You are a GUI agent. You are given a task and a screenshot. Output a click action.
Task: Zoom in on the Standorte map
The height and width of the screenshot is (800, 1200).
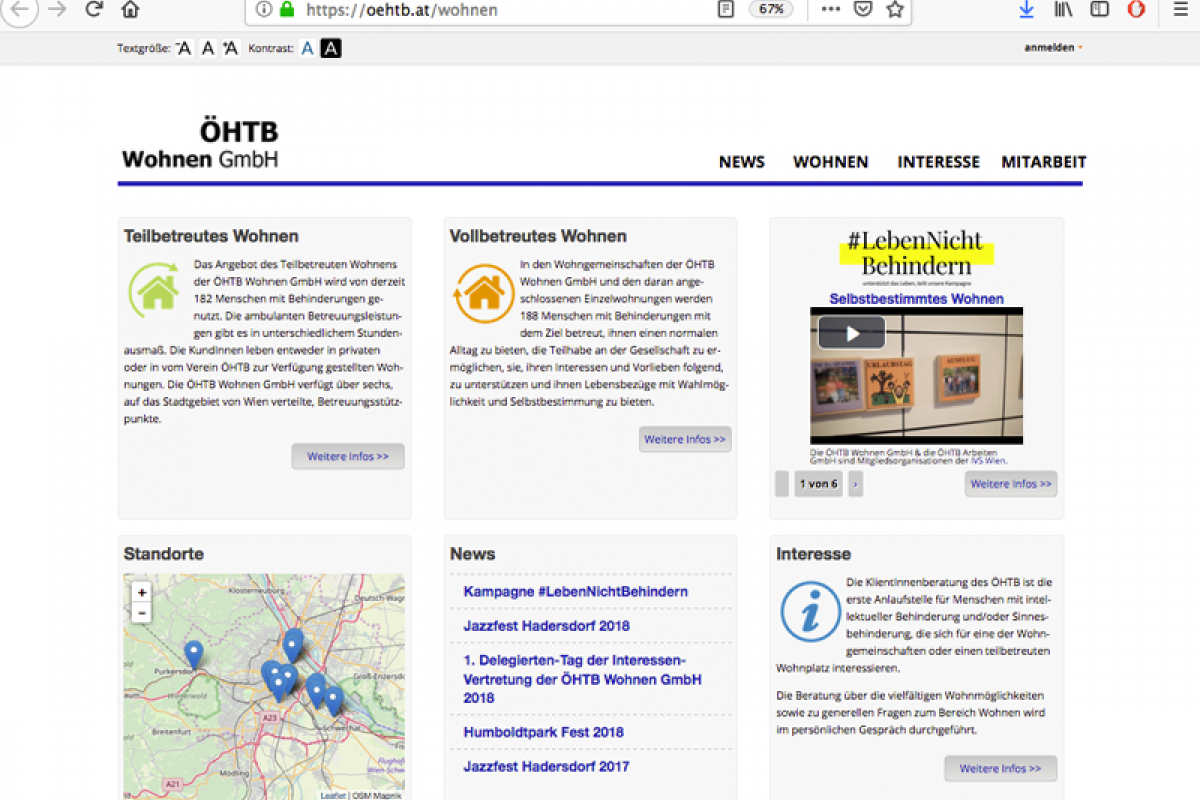(142, 592)
